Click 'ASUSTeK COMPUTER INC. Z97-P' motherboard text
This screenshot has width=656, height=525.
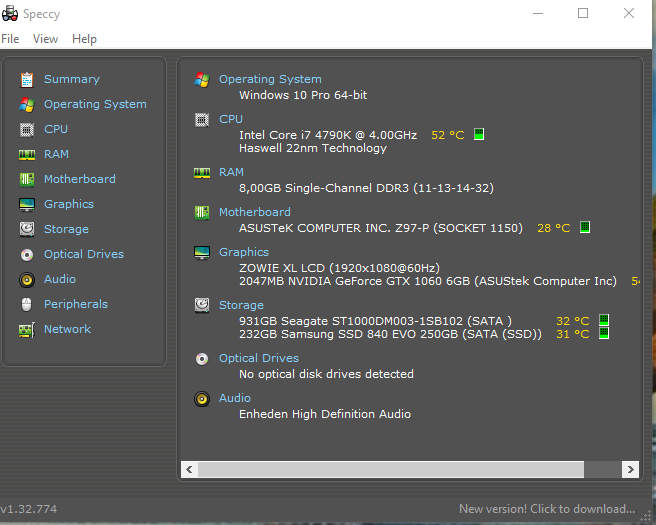point(334,228)
